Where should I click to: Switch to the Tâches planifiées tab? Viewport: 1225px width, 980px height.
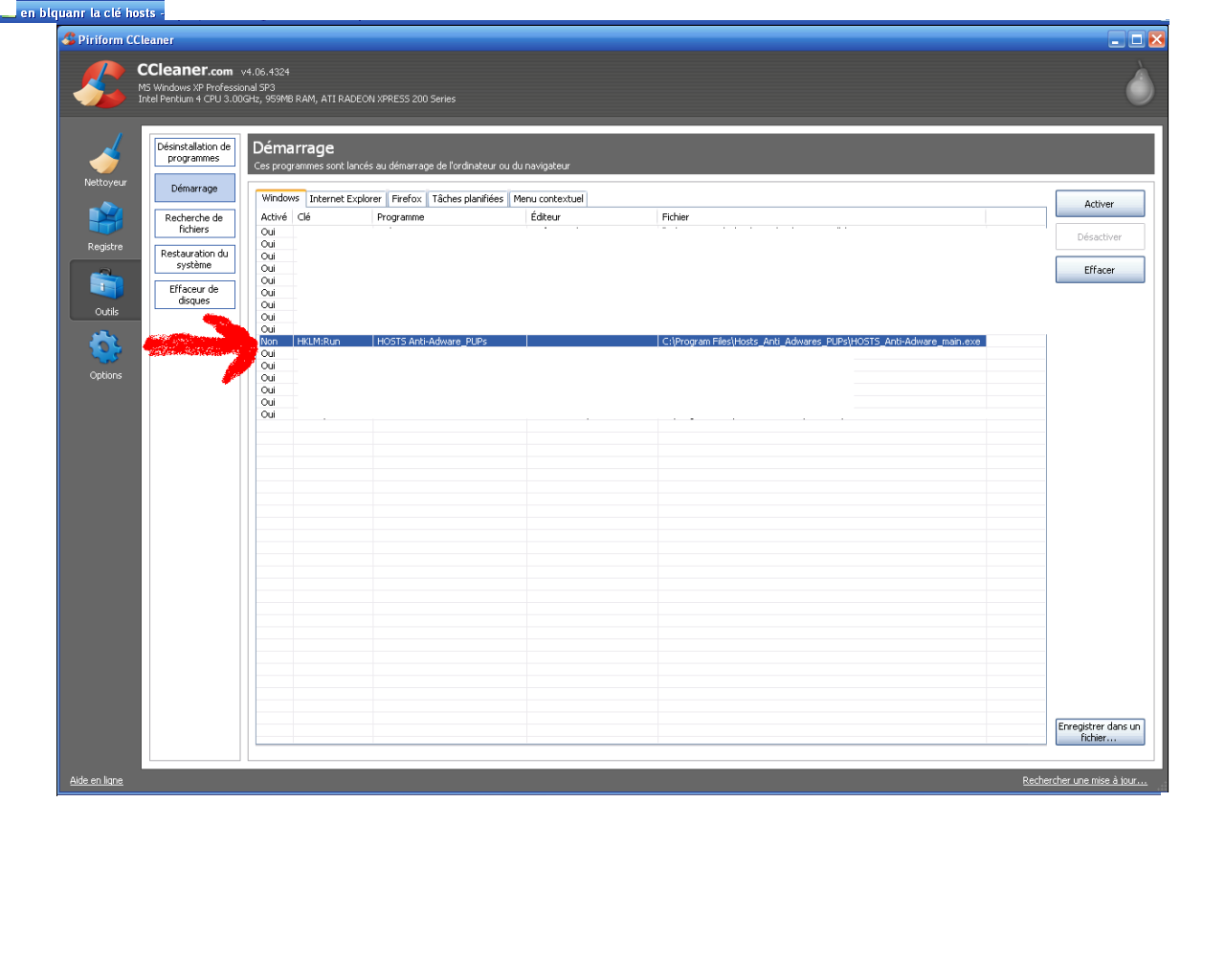pos(467,199)
